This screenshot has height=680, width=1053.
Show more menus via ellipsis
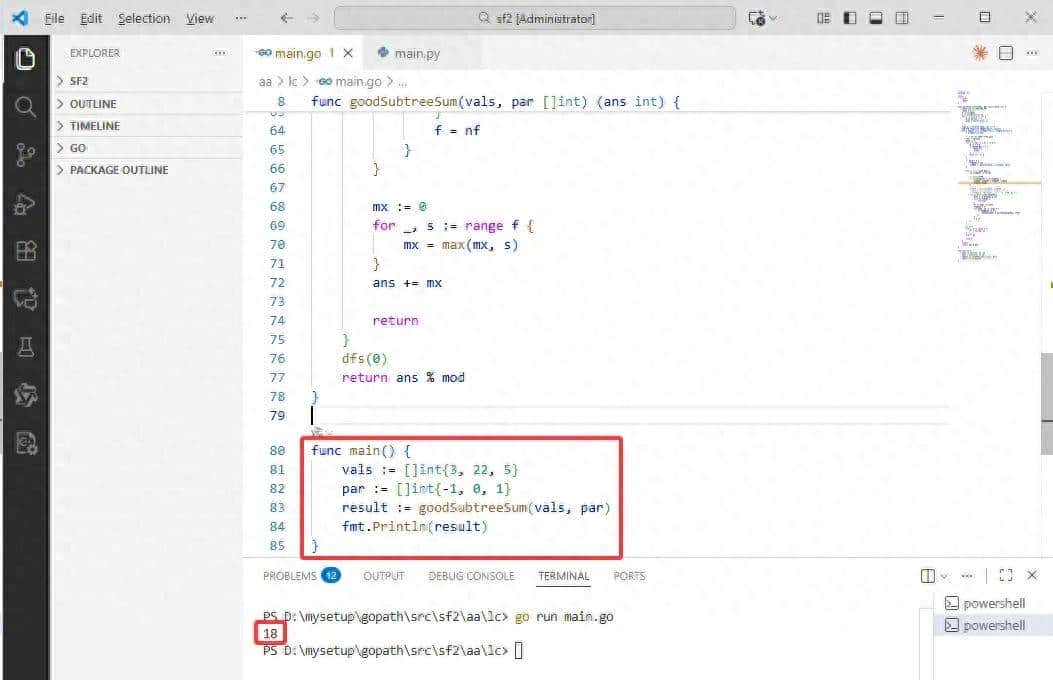point(241,18)
